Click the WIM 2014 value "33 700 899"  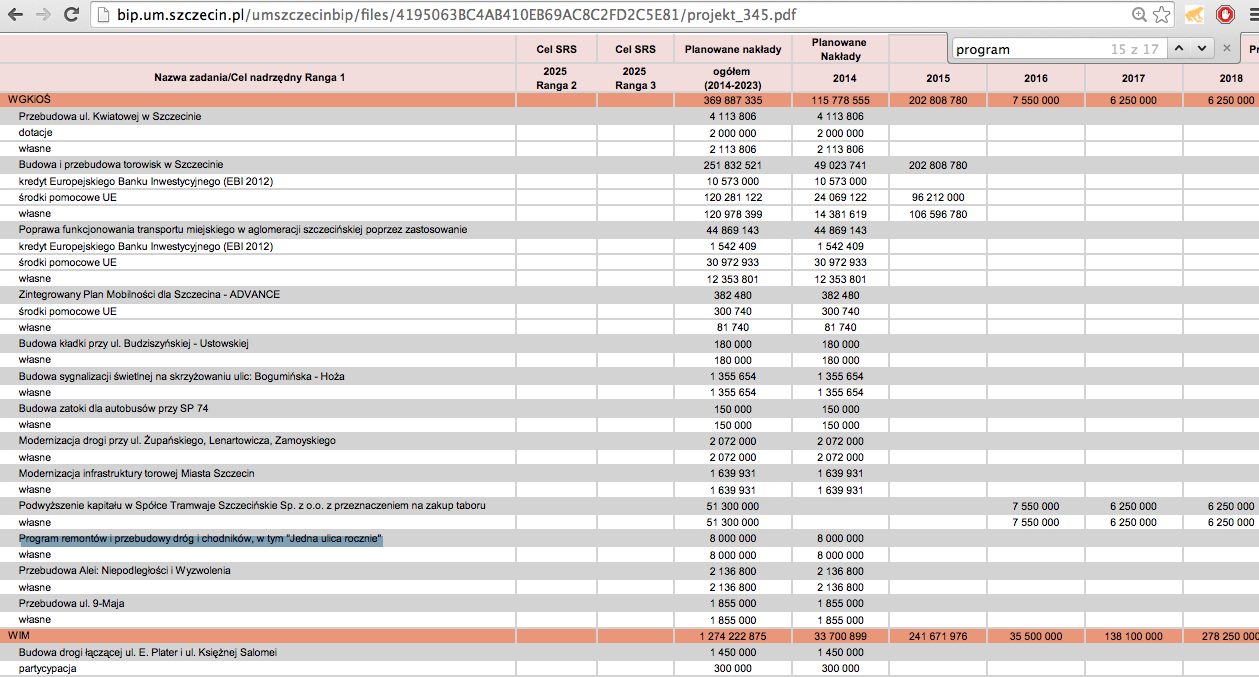[839, 636]
